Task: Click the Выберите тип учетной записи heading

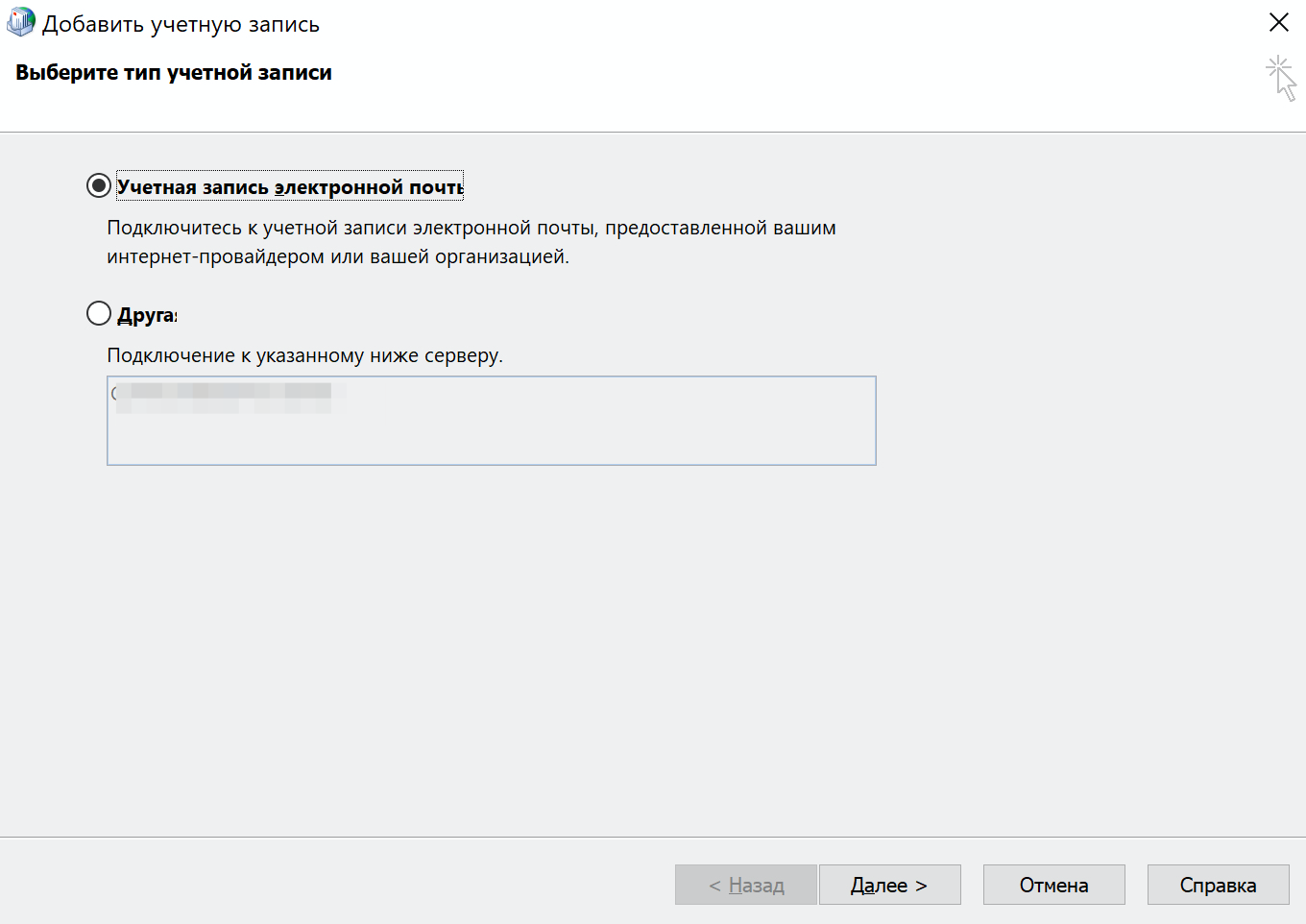Action: coord(174,73)
